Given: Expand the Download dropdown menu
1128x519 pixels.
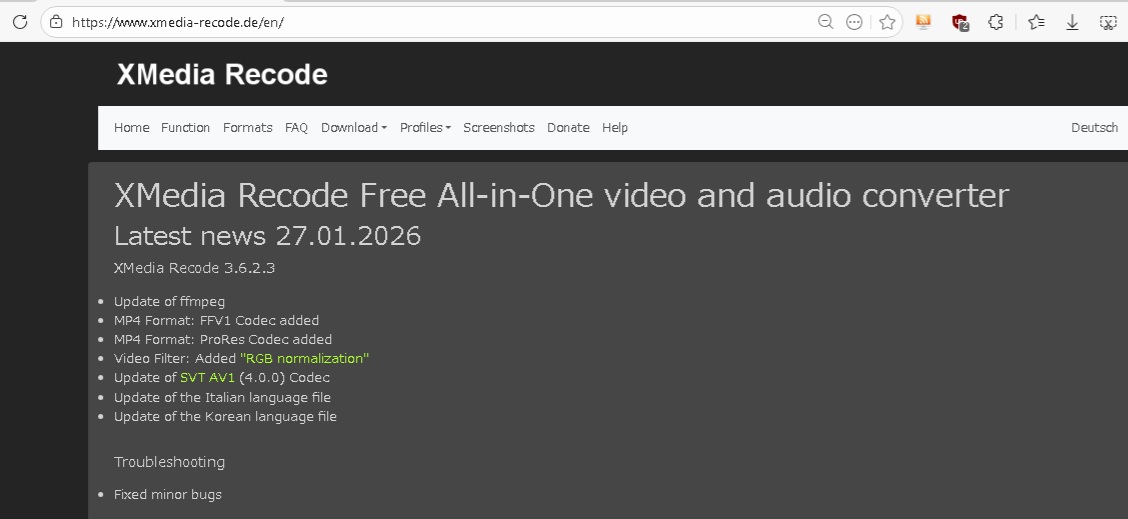Looking at the screenshot, I should (x=354, y=127).
